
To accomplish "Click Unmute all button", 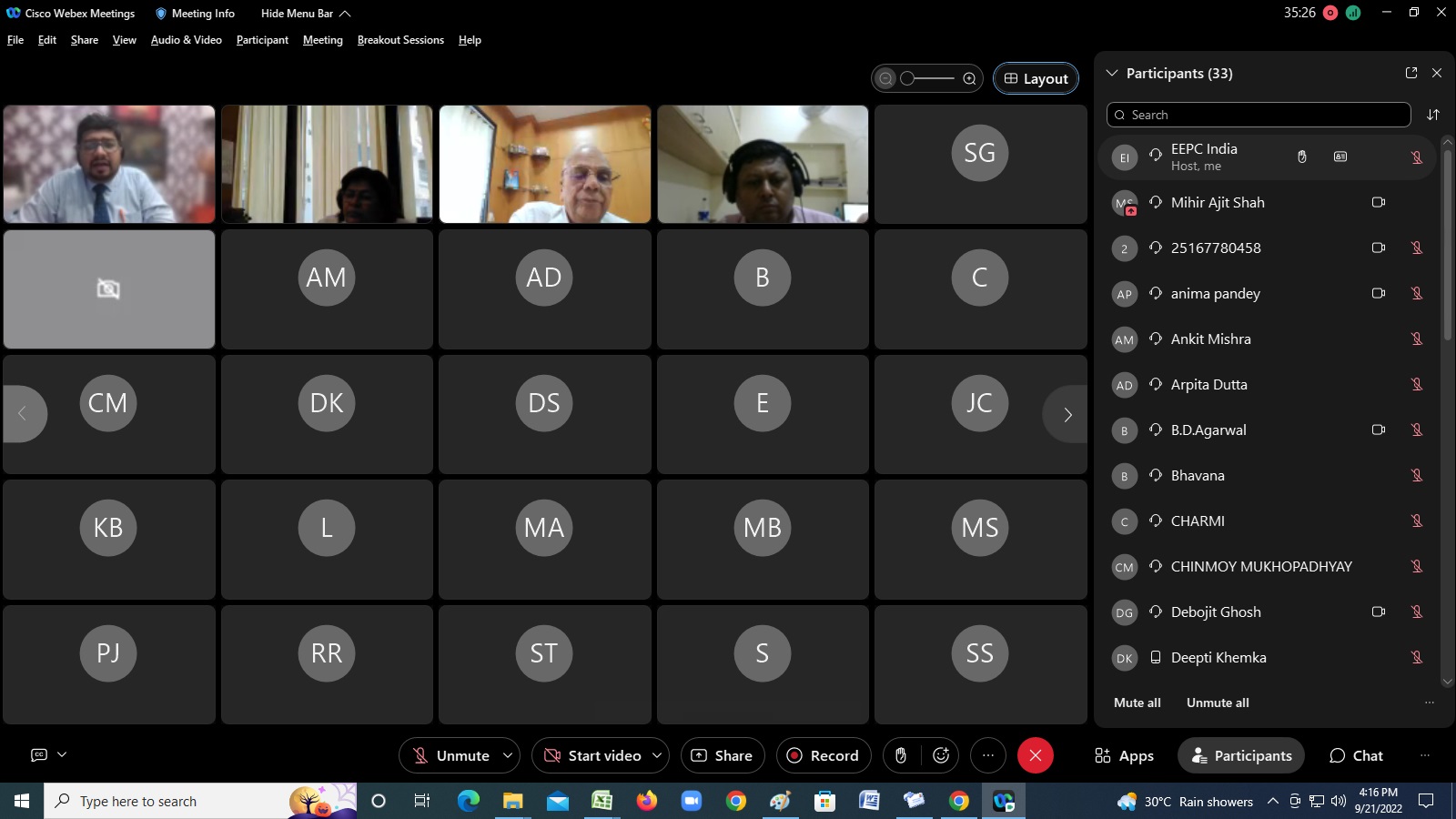I will click(x=1218, y=703).
